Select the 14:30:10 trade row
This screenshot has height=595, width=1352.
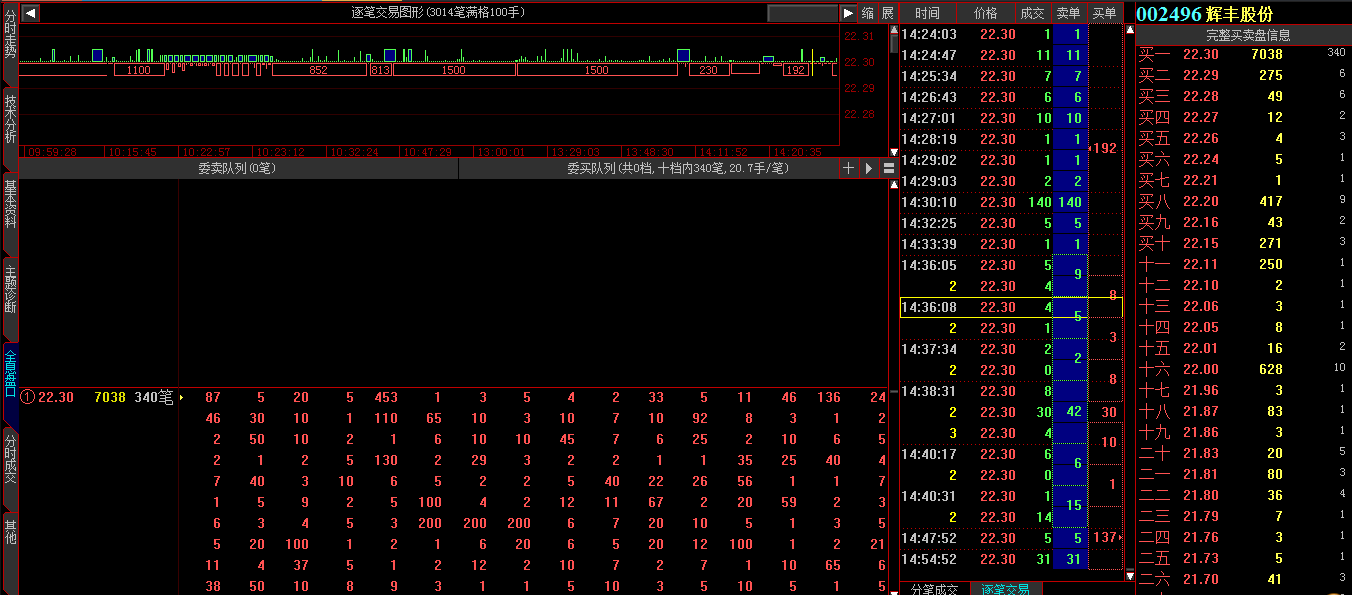(x=1011, y=202)
